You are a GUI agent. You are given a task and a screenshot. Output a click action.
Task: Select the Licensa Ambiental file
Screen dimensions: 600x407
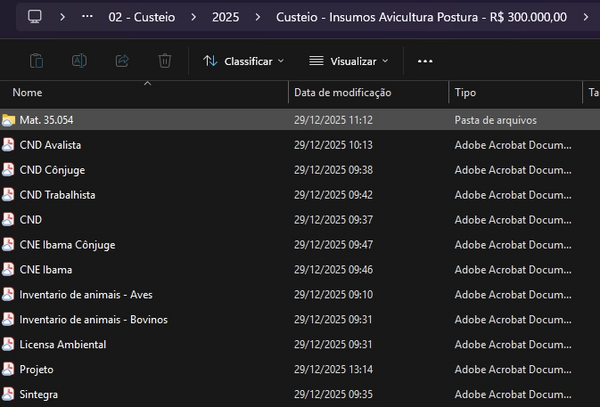[62, 345]
